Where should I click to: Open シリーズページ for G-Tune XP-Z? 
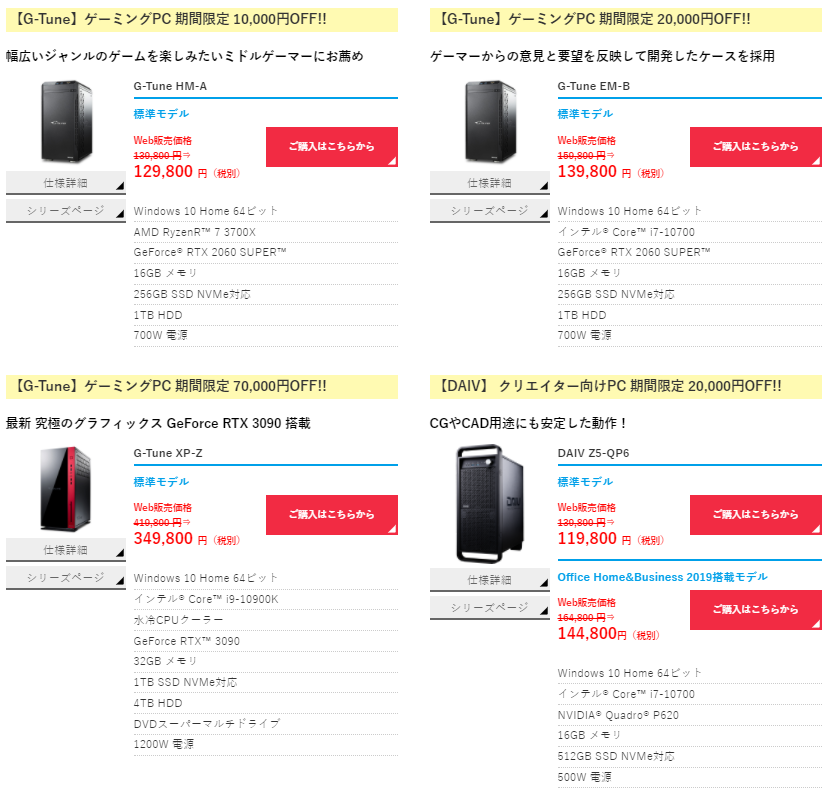[66, 578]
